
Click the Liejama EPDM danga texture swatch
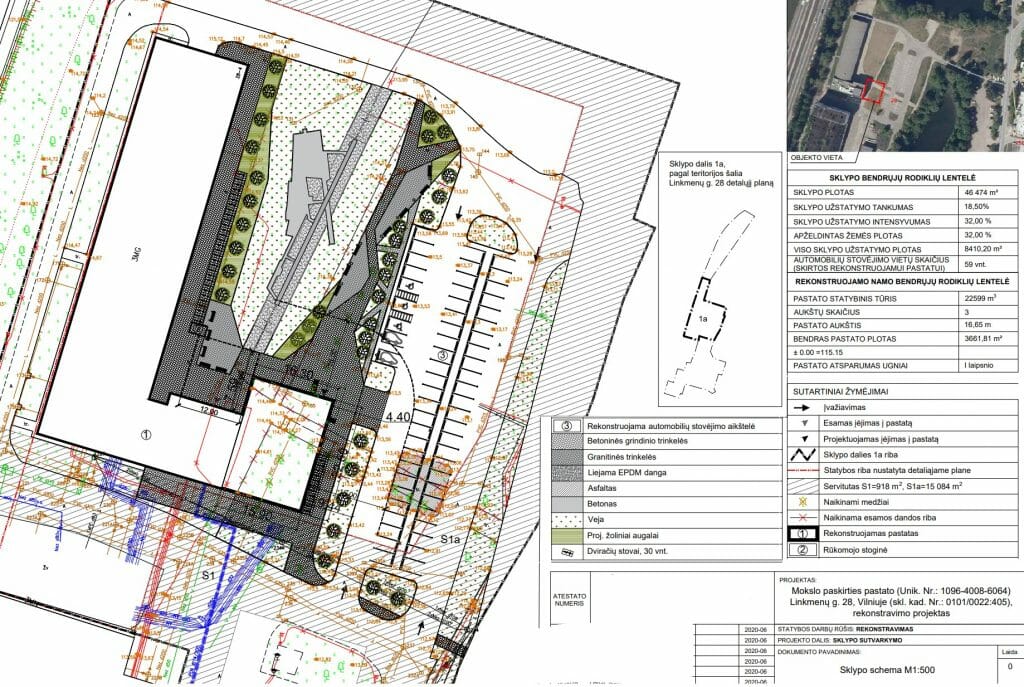pos(567,473)
